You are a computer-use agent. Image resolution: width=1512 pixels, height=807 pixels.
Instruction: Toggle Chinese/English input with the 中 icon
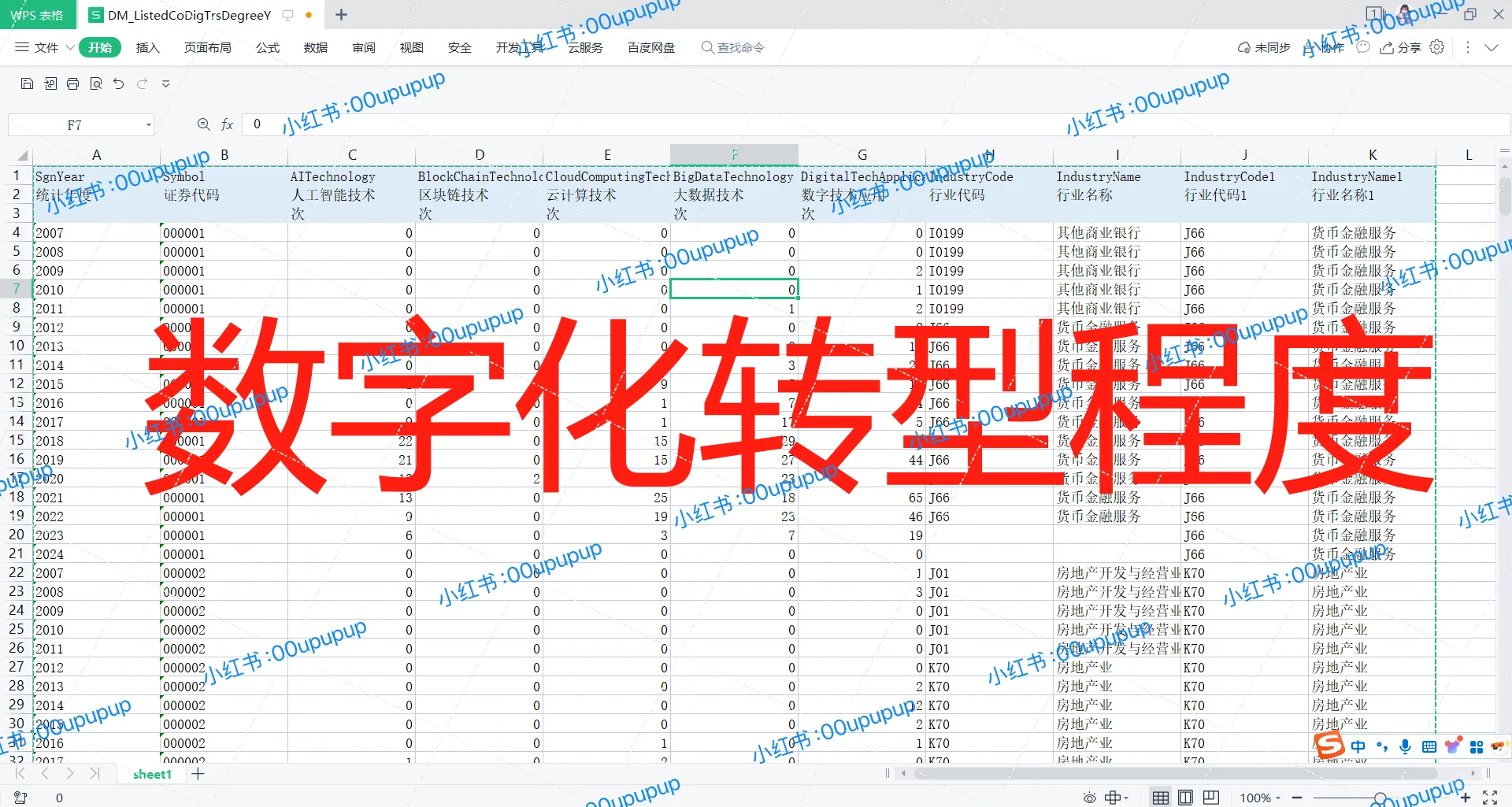pos(1357,746)
